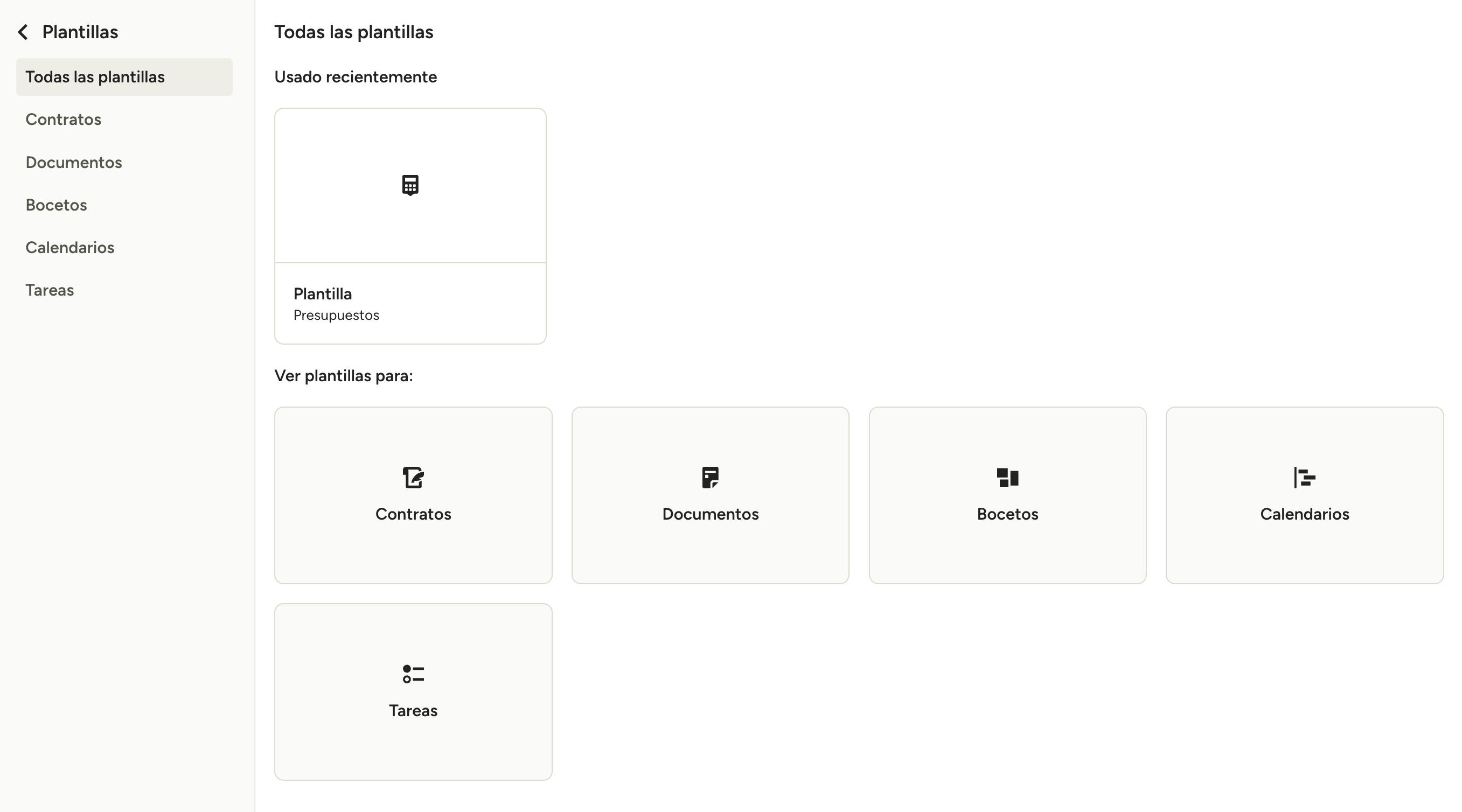Choose Tareas in the sidebar list

(x=50, y=290)
